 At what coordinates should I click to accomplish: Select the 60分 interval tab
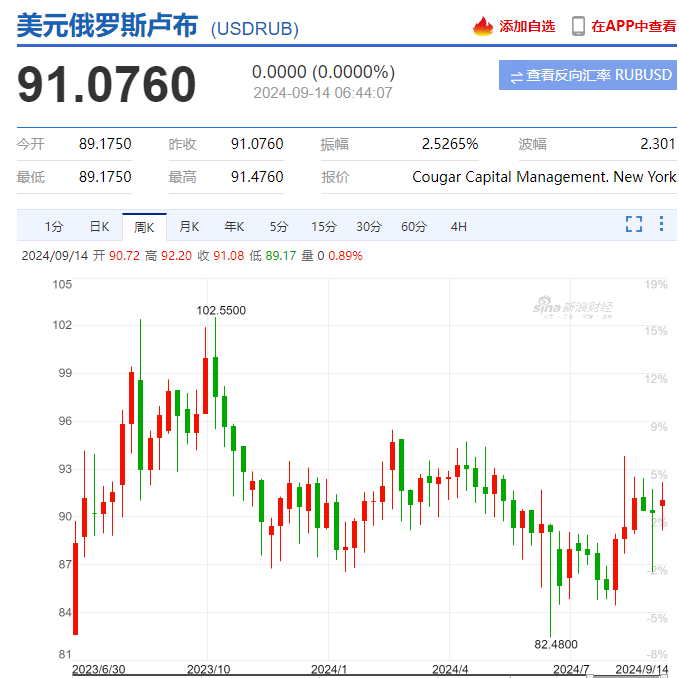(414, 226)
